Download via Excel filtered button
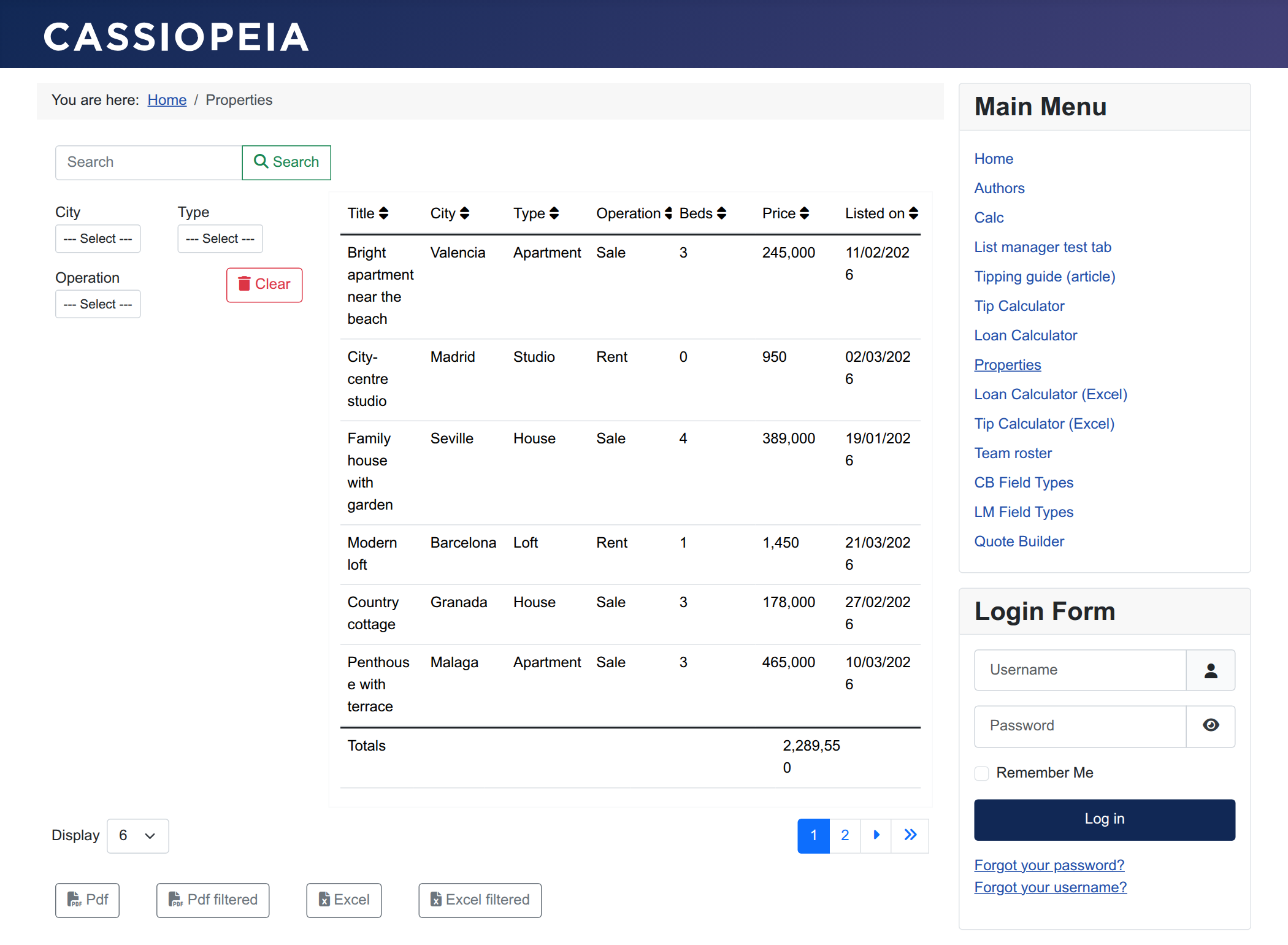 [480, 900]
